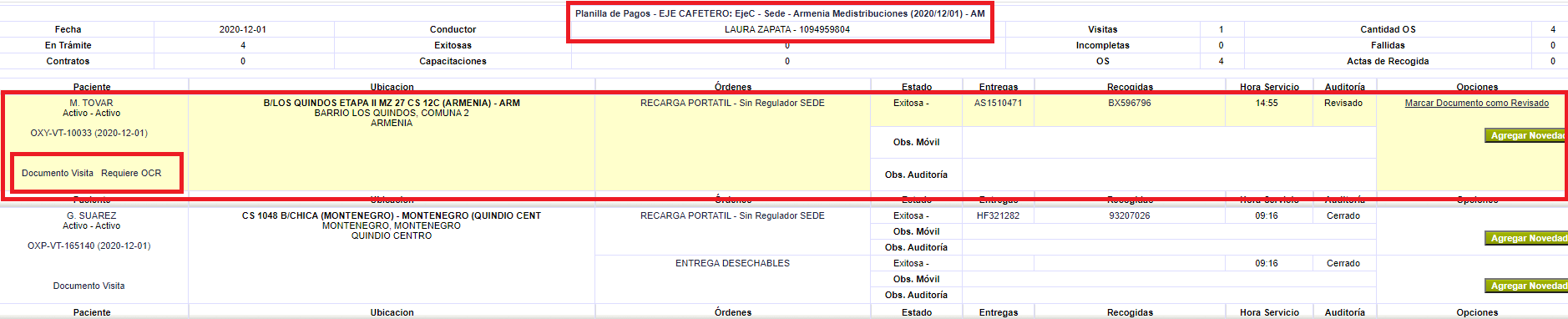The image size is (1568, 319).
Task: Click 'Fallidas' label in summary
Action: tap(1388, 45)
